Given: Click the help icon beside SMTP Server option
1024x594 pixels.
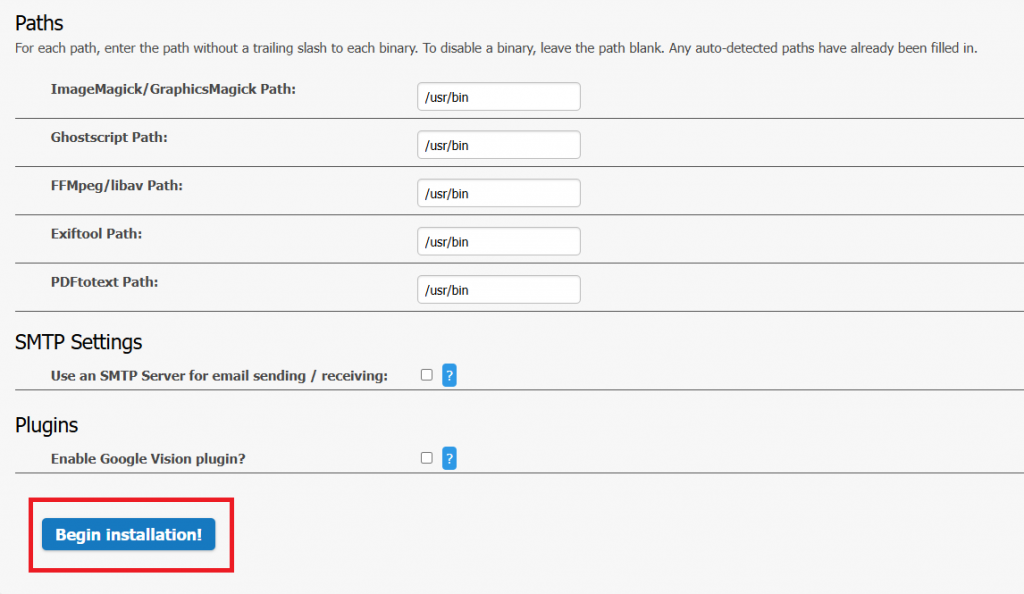Looking at the screenshot, I should 449,376.
